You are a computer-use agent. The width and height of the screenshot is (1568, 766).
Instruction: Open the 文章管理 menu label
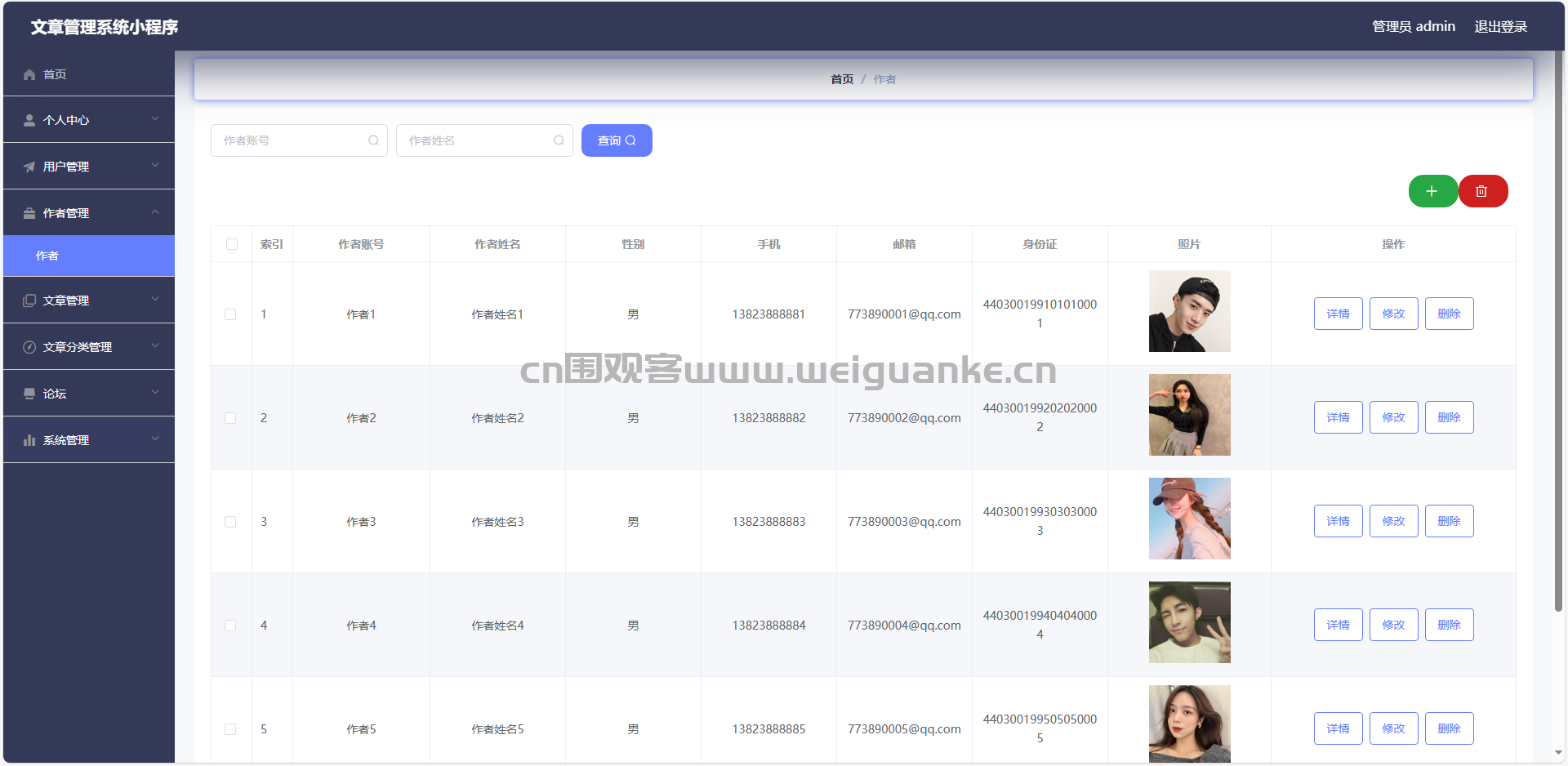tap(66, 301)
